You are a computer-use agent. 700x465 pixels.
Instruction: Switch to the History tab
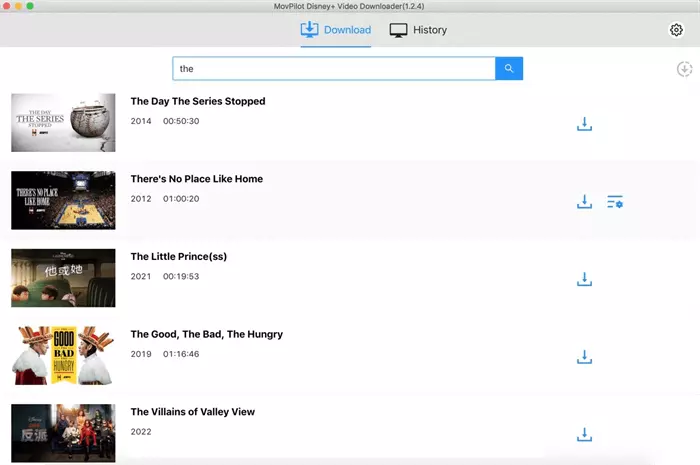pyautogui.click(x=418, y=30)
